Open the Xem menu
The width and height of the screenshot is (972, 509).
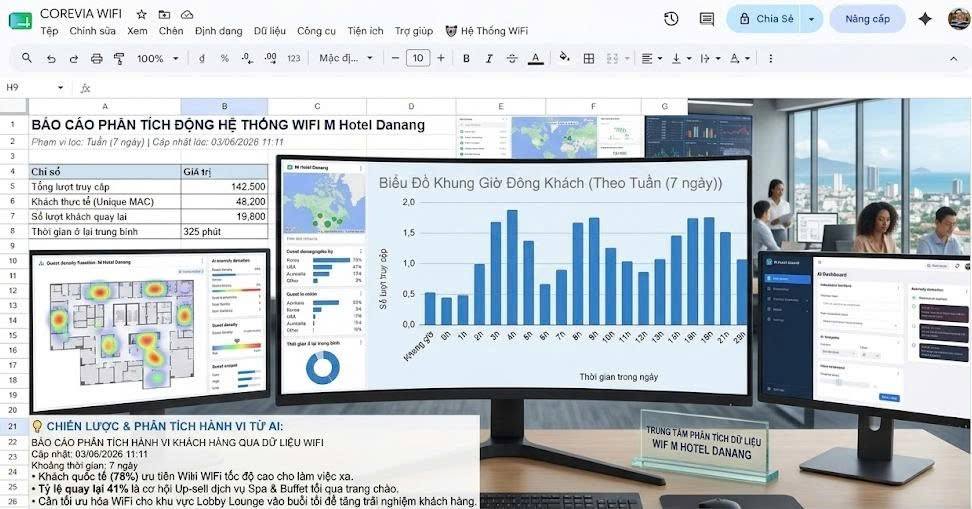pos(137,31)
